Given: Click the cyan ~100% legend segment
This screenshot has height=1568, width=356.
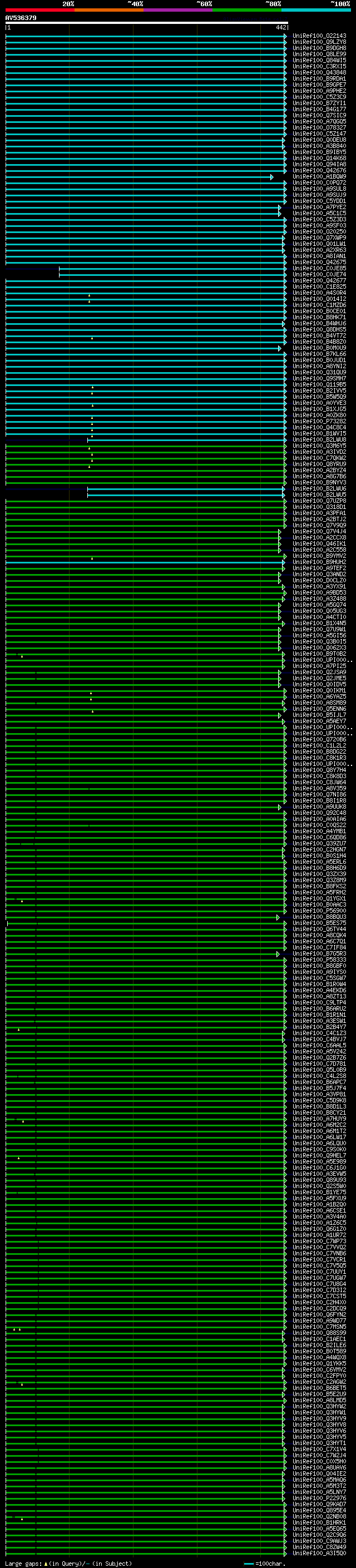Looking at the screenshot, I should tap(316, 10).
